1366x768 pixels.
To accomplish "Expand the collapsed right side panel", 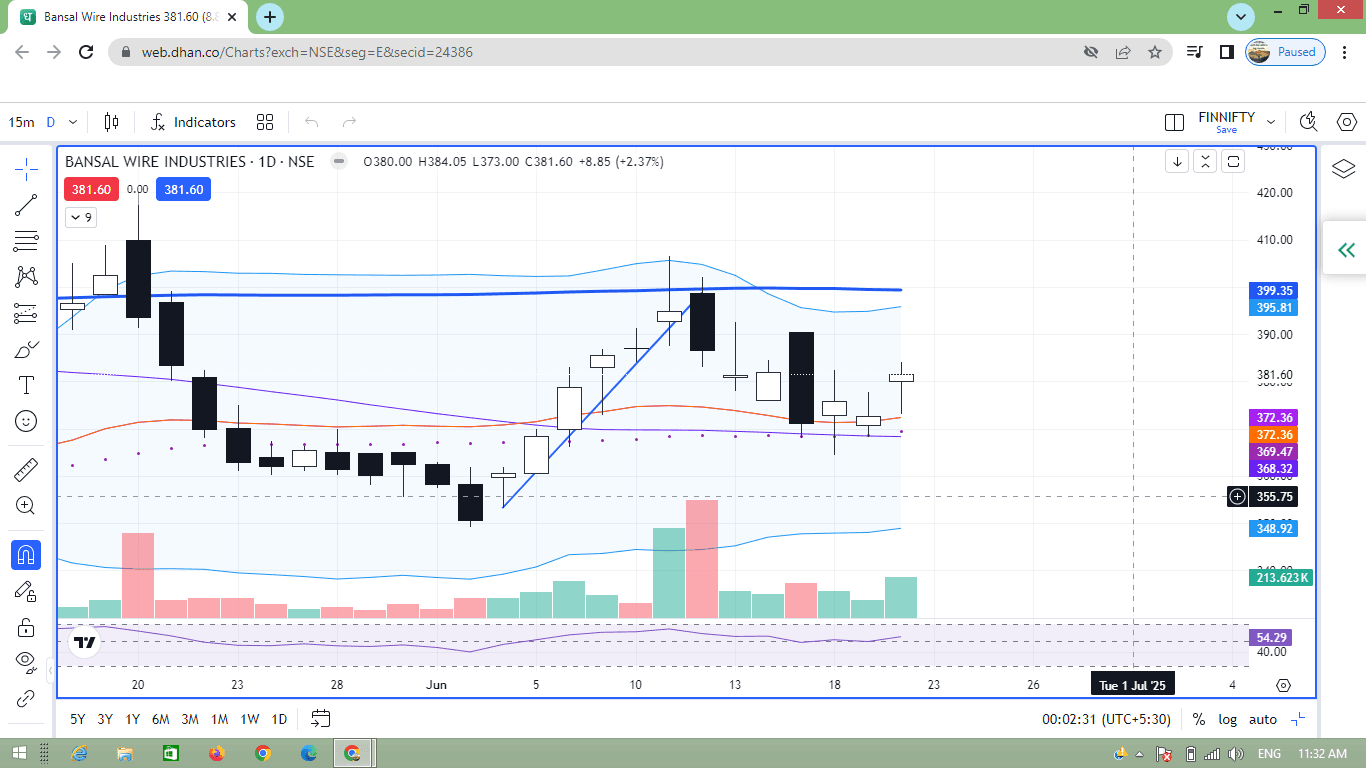I will (1346, 250).
